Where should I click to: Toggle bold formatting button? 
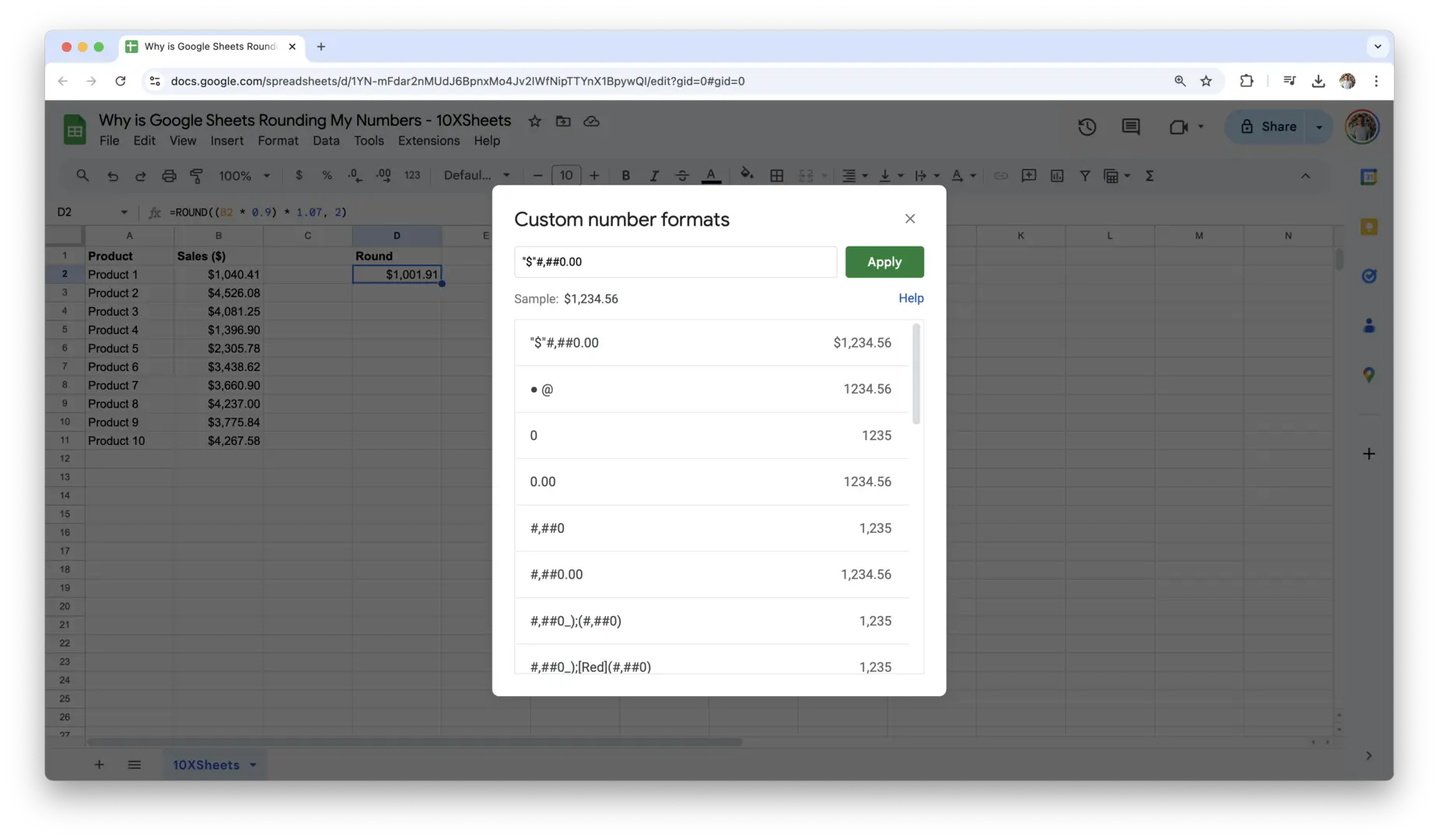625,176
